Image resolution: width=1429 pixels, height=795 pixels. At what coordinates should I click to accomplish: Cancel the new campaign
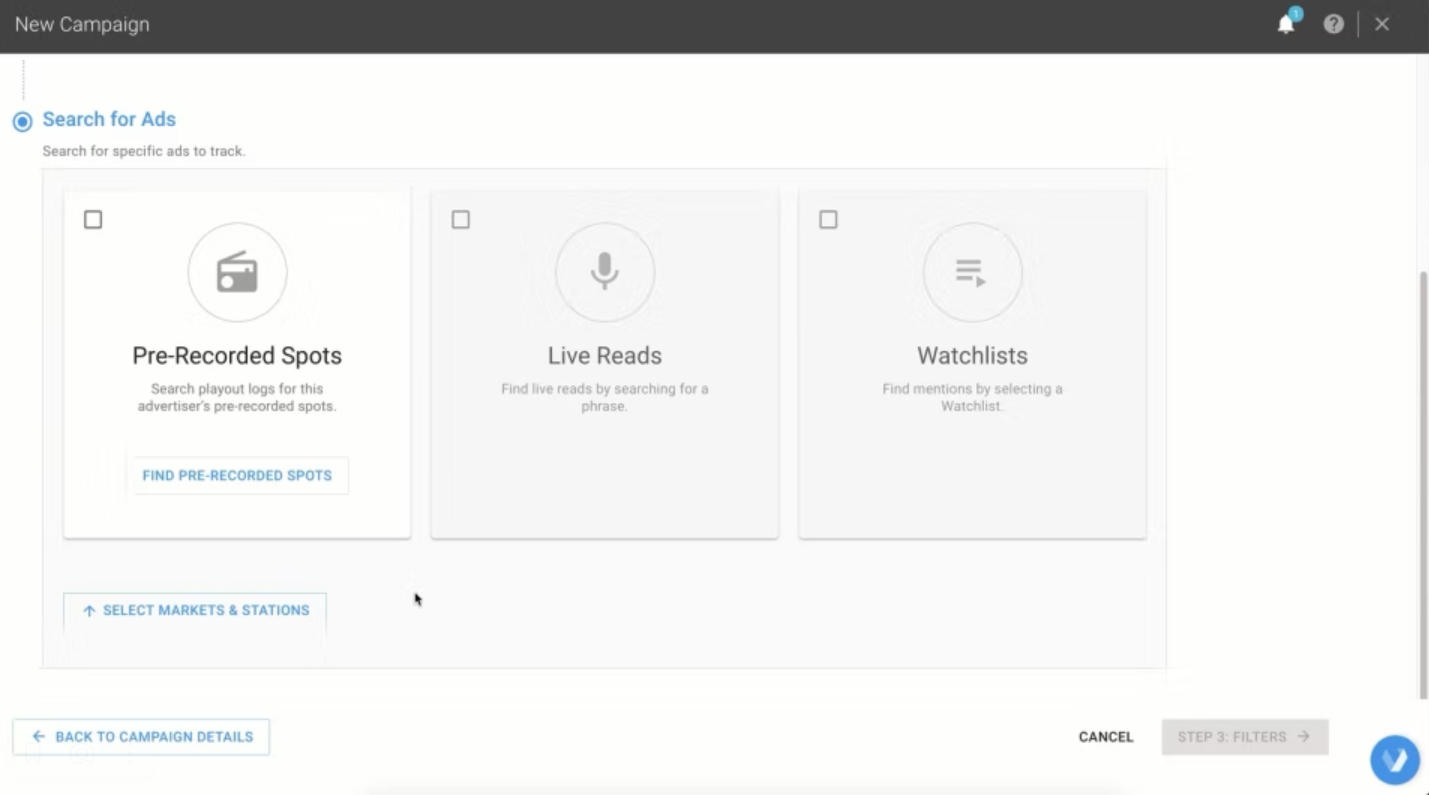tap(1106, 737)
